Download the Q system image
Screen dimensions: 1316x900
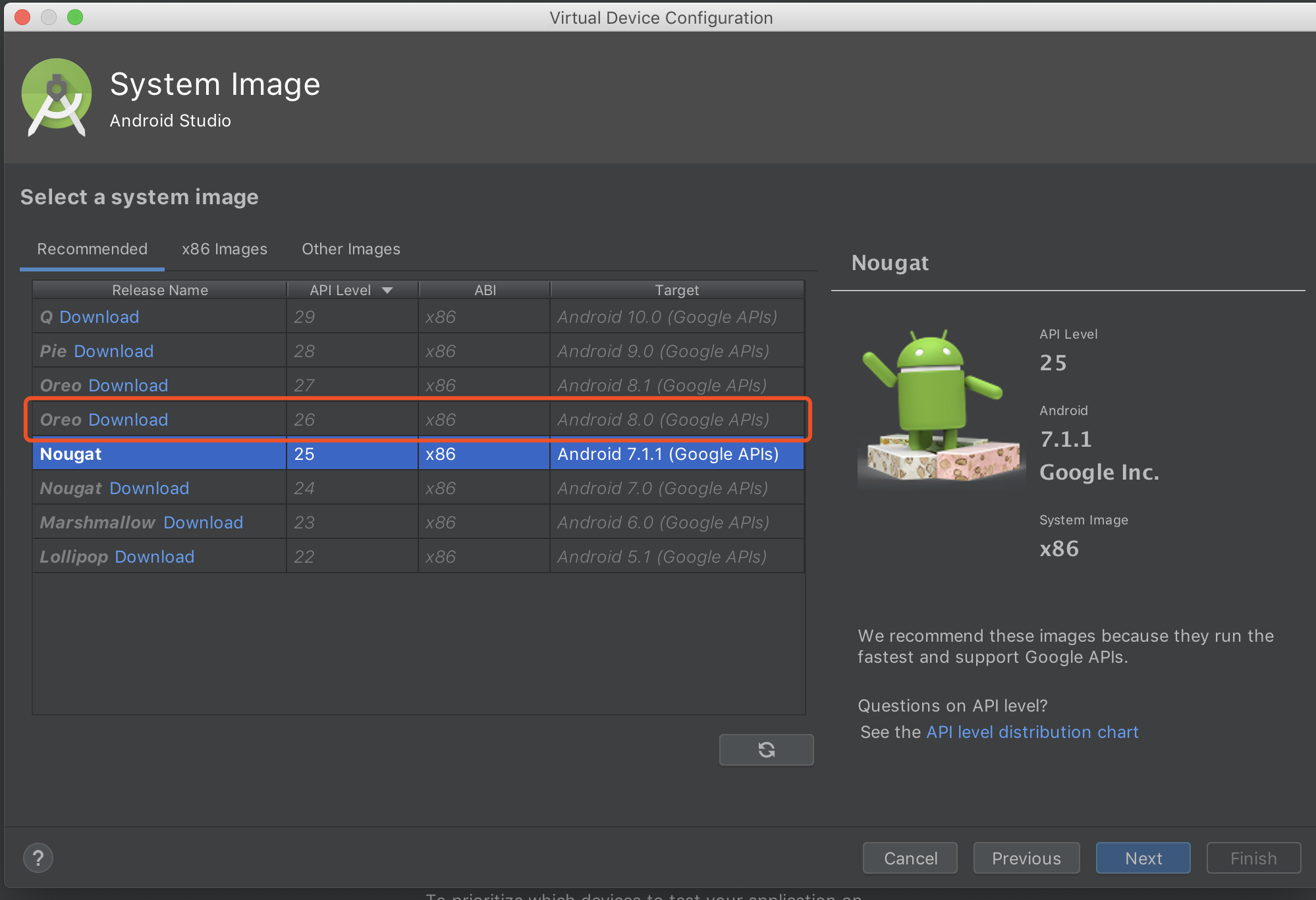(99, 317)
